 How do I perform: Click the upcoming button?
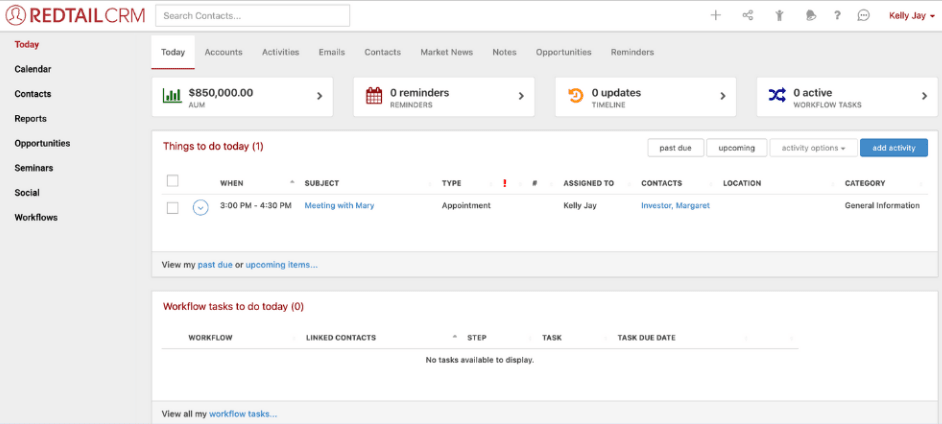pyautogui.click(x=736, y=148)
